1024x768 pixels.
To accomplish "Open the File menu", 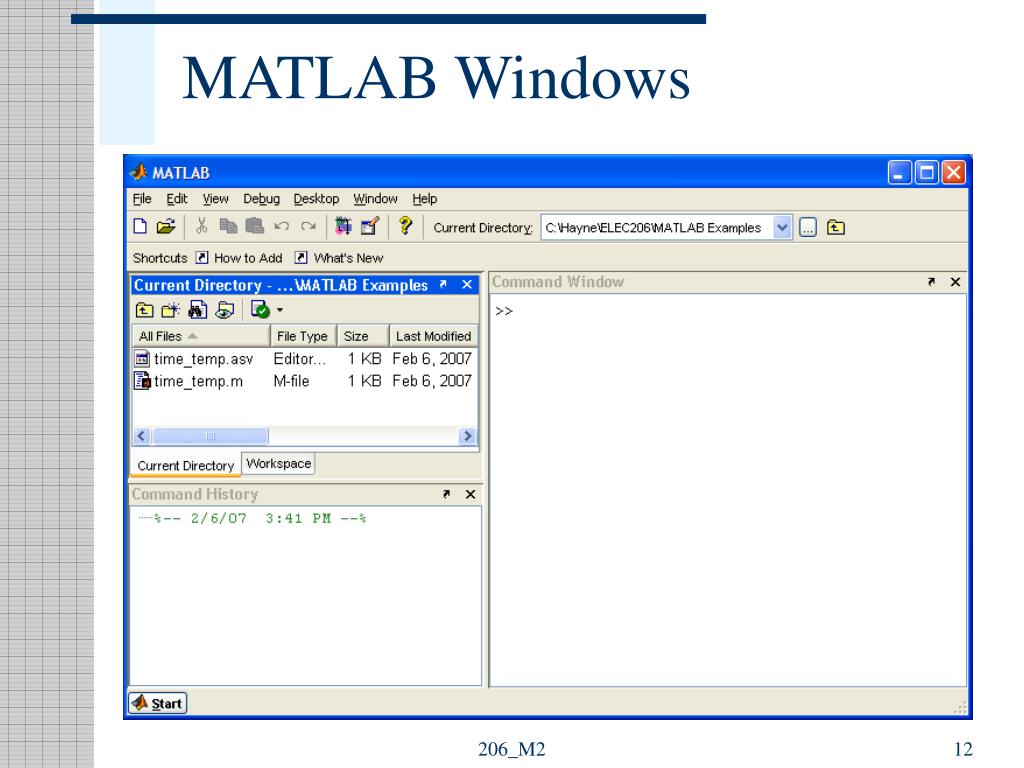I will coord(142,199).
